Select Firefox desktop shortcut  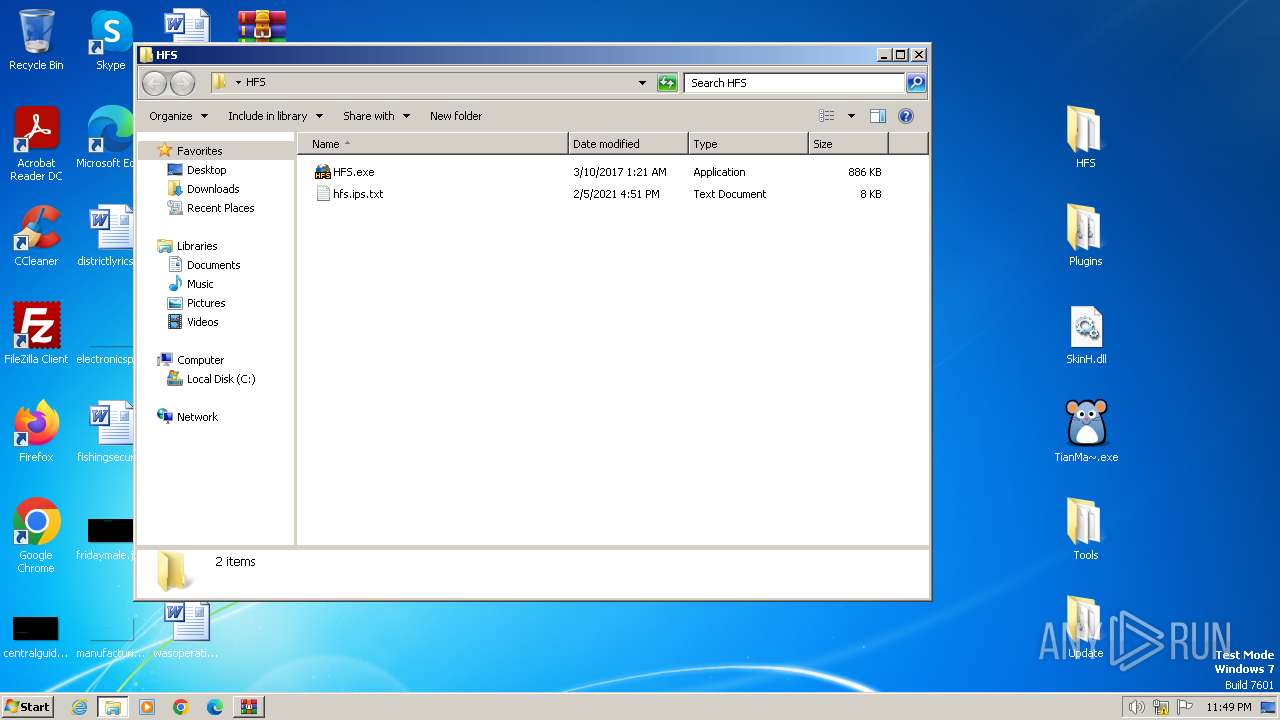[x=36, y=432]
